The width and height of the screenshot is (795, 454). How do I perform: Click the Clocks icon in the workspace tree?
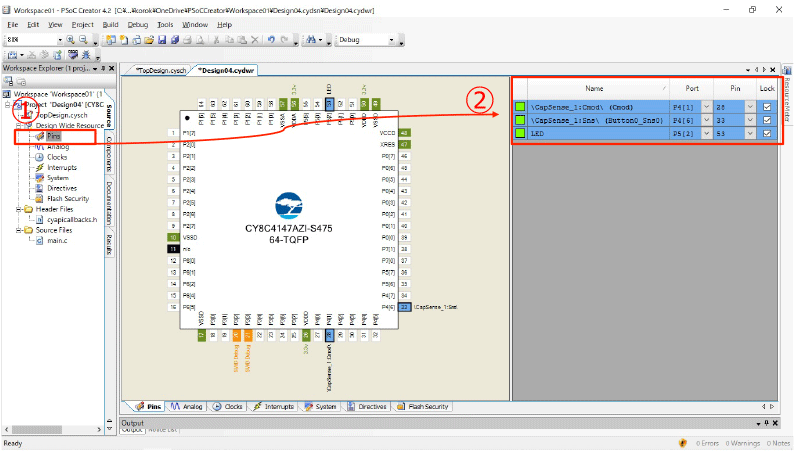[x=40, y=157]
